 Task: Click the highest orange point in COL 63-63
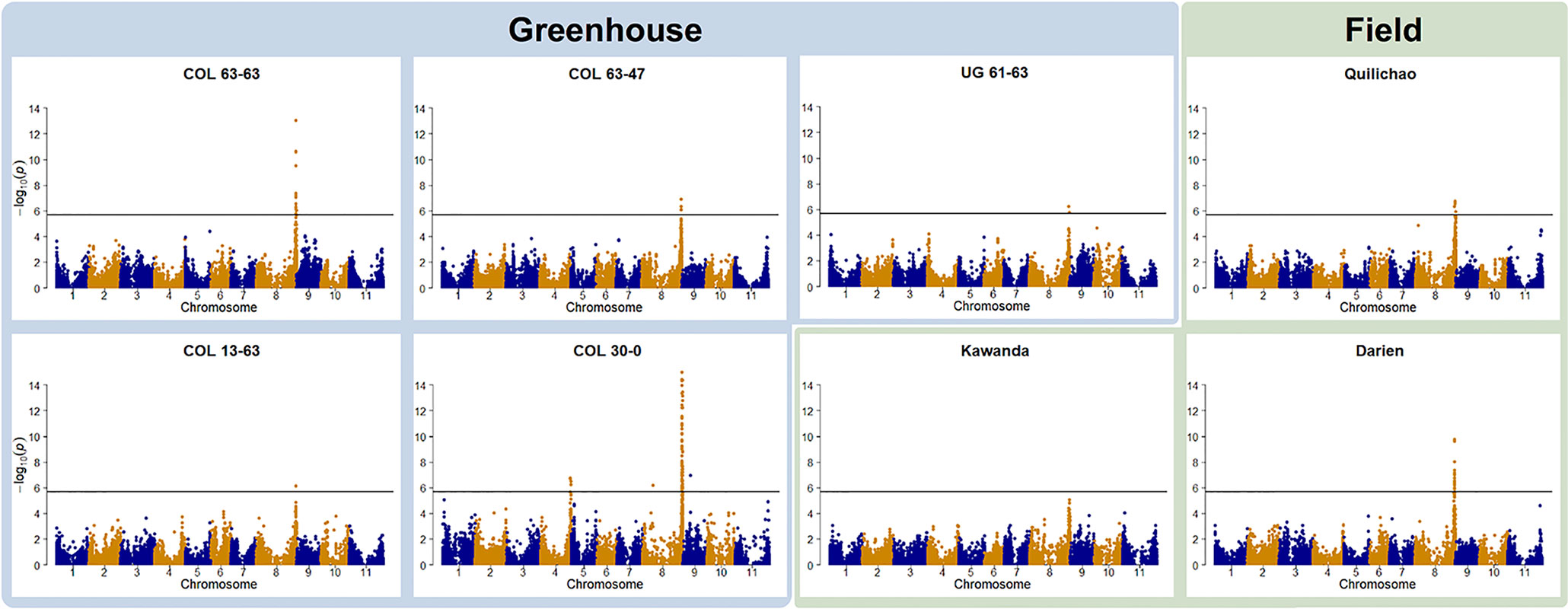point(295,120)
